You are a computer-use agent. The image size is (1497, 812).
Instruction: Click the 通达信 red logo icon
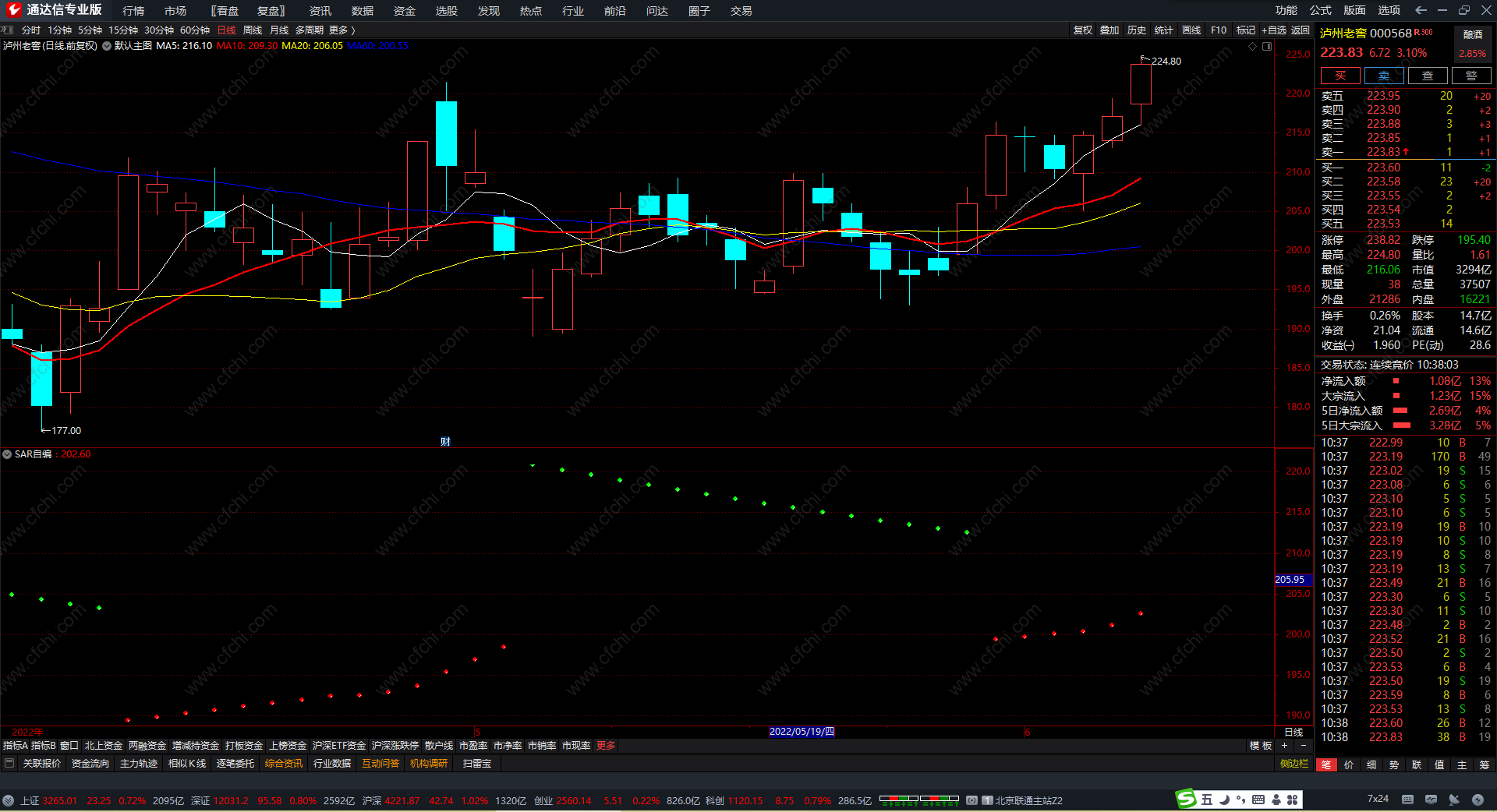tap(13, 9)
